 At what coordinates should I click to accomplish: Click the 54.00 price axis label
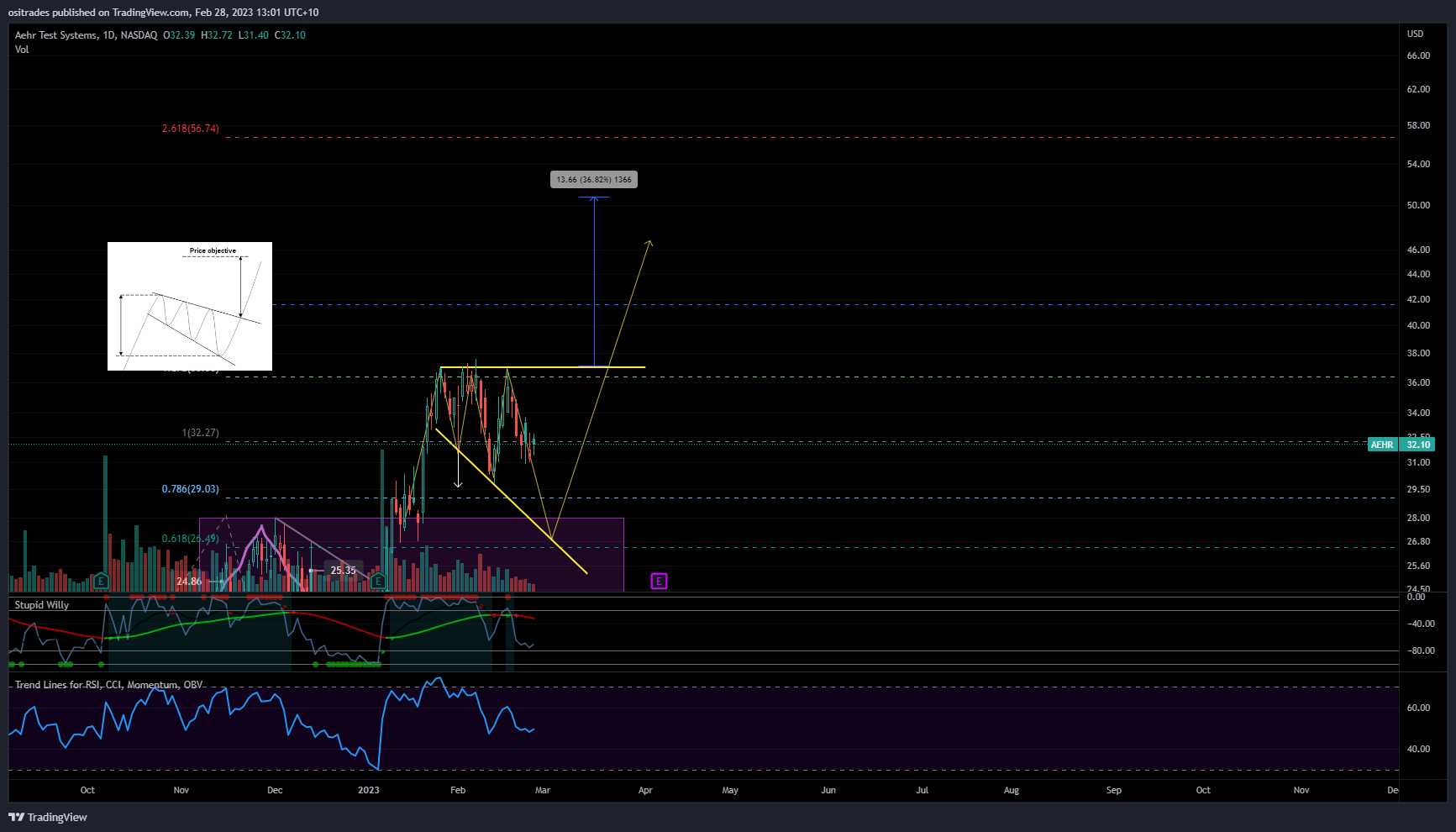[x=1418, y=164]
